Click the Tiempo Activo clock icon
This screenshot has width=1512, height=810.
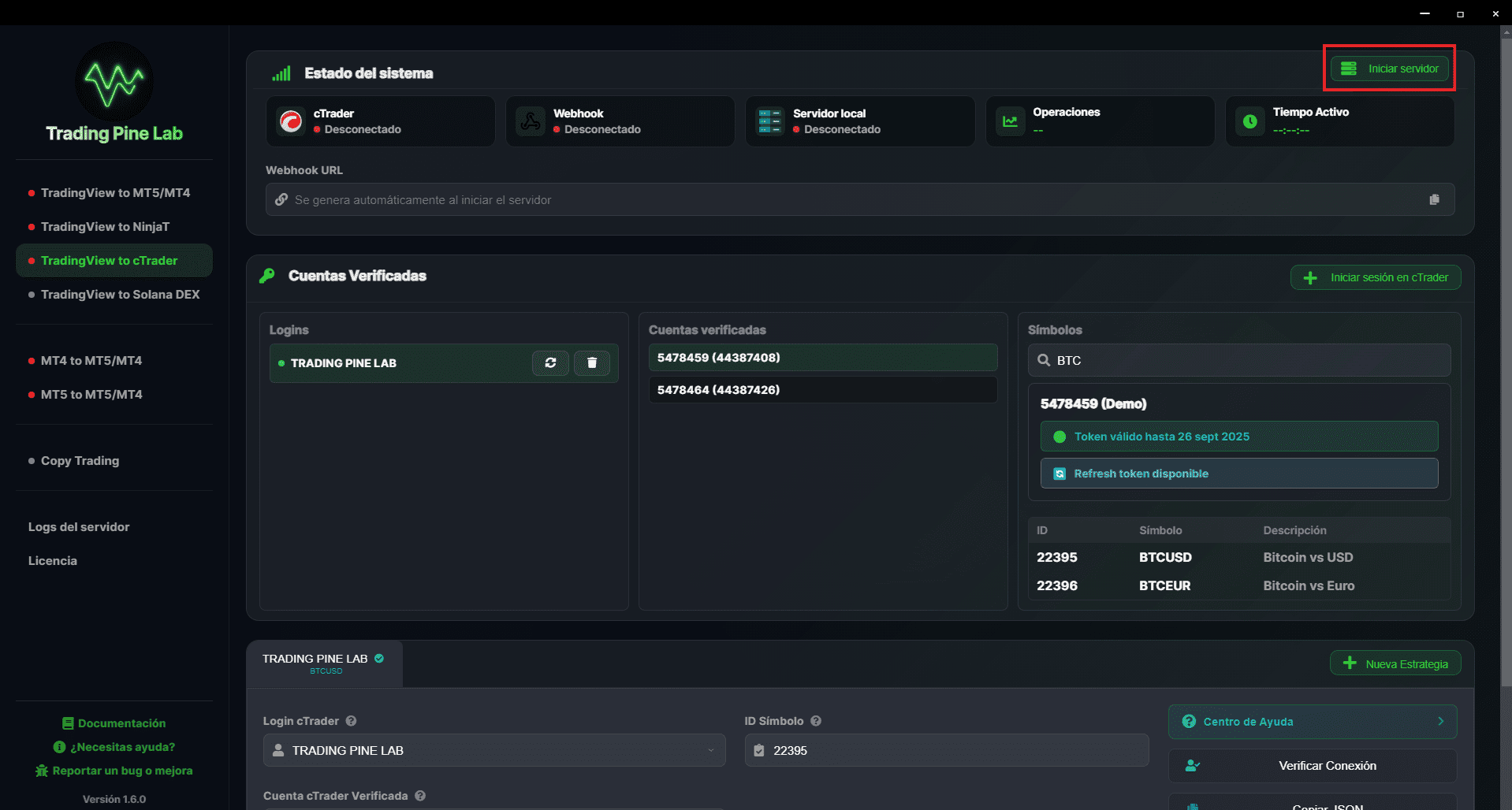(1249, 121)
